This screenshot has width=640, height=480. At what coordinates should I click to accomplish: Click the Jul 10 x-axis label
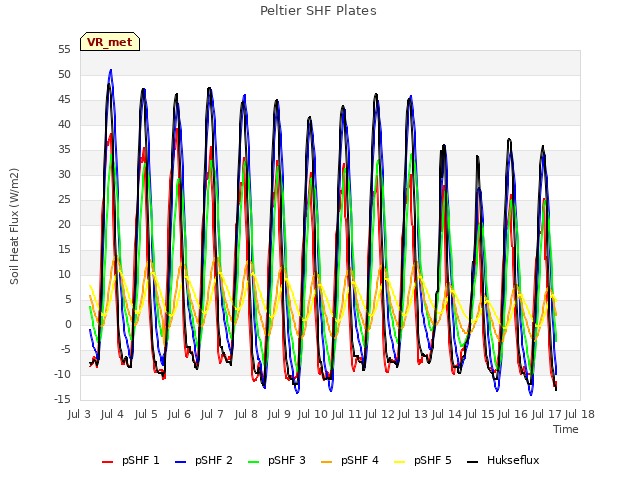[313, 414]
